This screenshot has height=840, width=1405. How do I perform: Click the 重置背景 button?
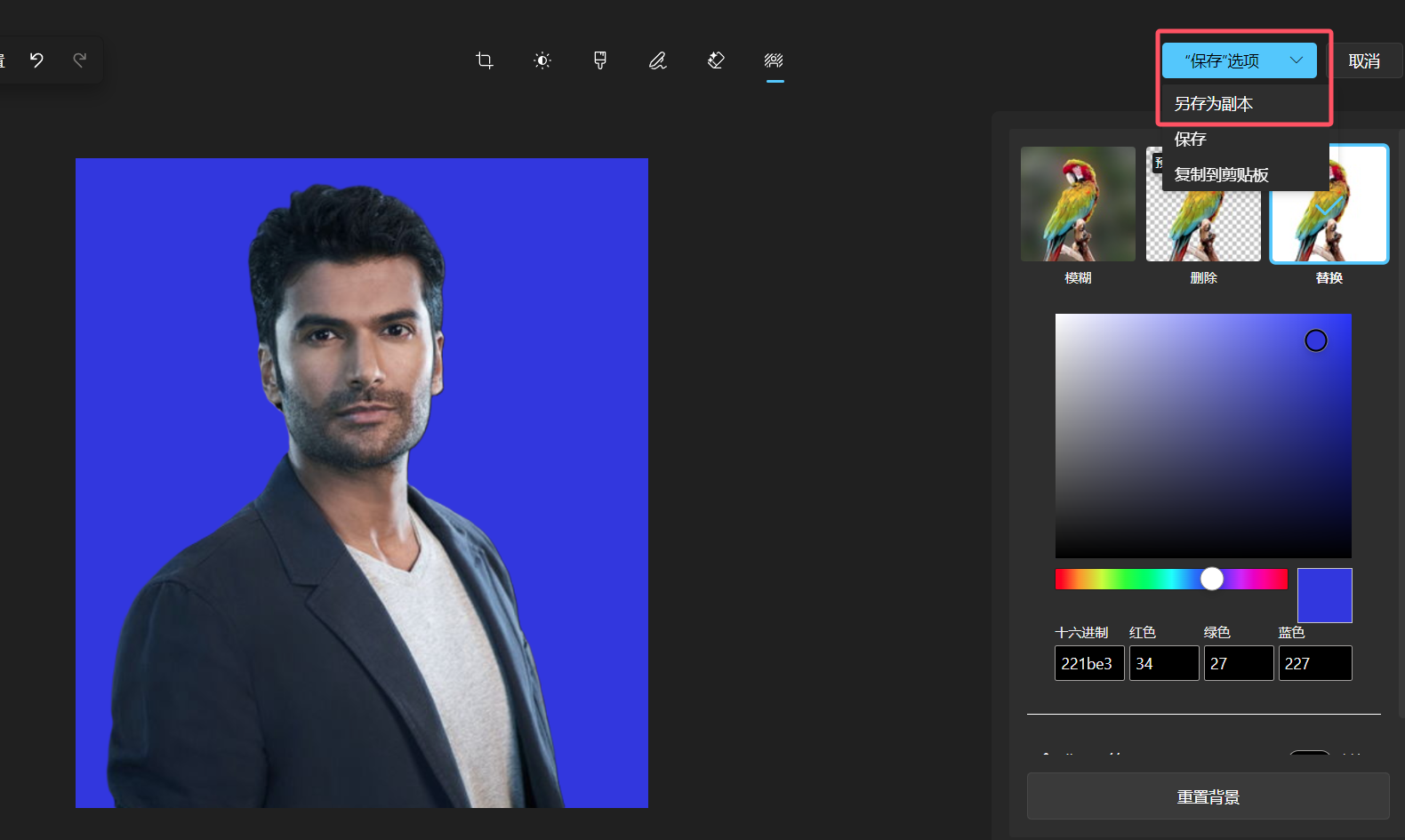pos(1208,796)
